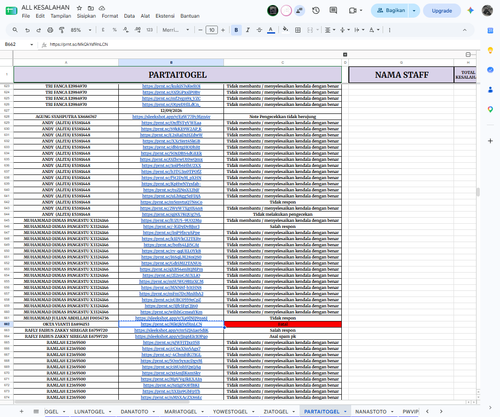Open the File menu

click(26, 16)
